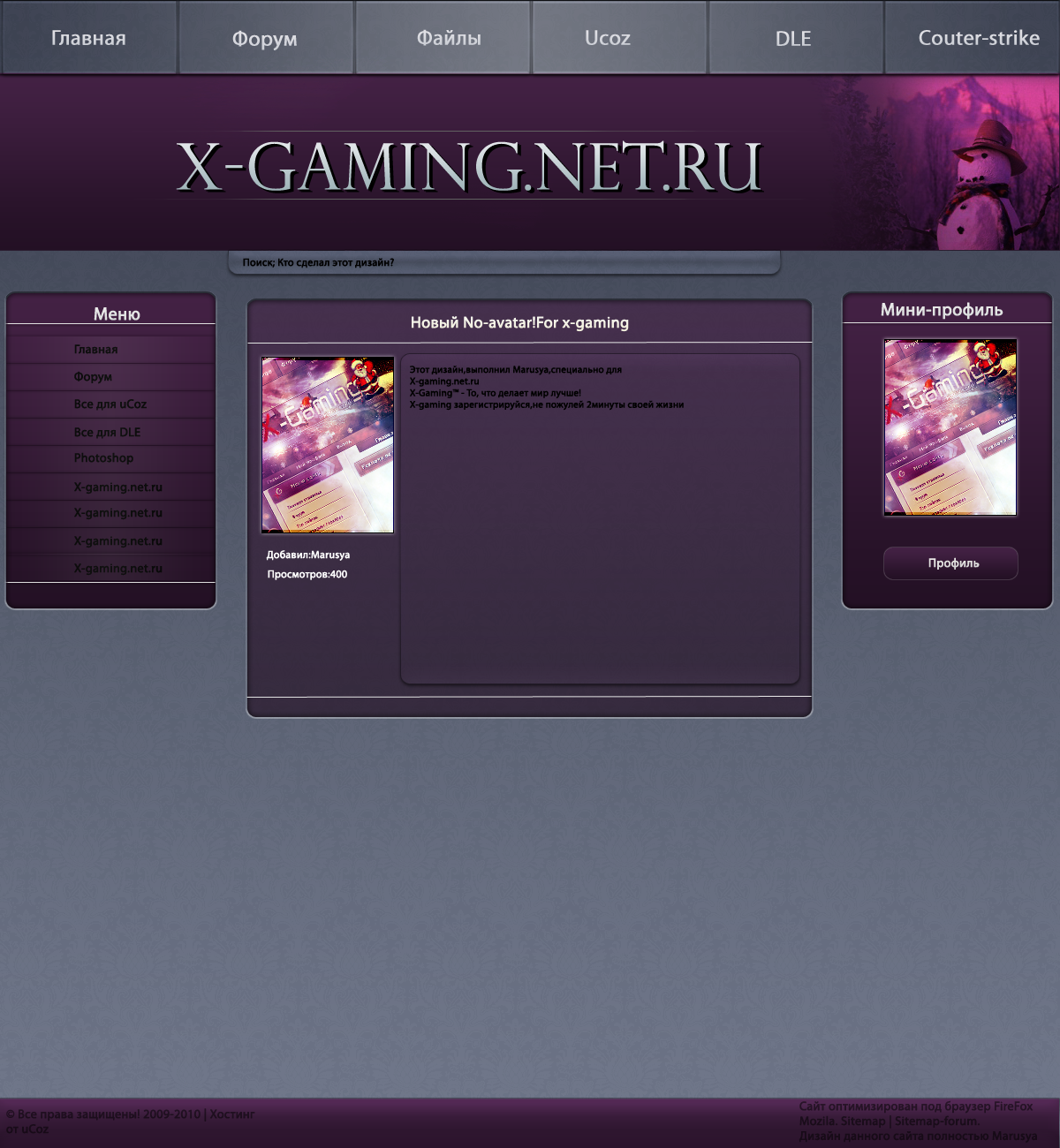Viewport: 1060px width, 1148px height.
Task: Open the post title Новый No-avatar!For x-gaming
Action: [x=519, y=323]
